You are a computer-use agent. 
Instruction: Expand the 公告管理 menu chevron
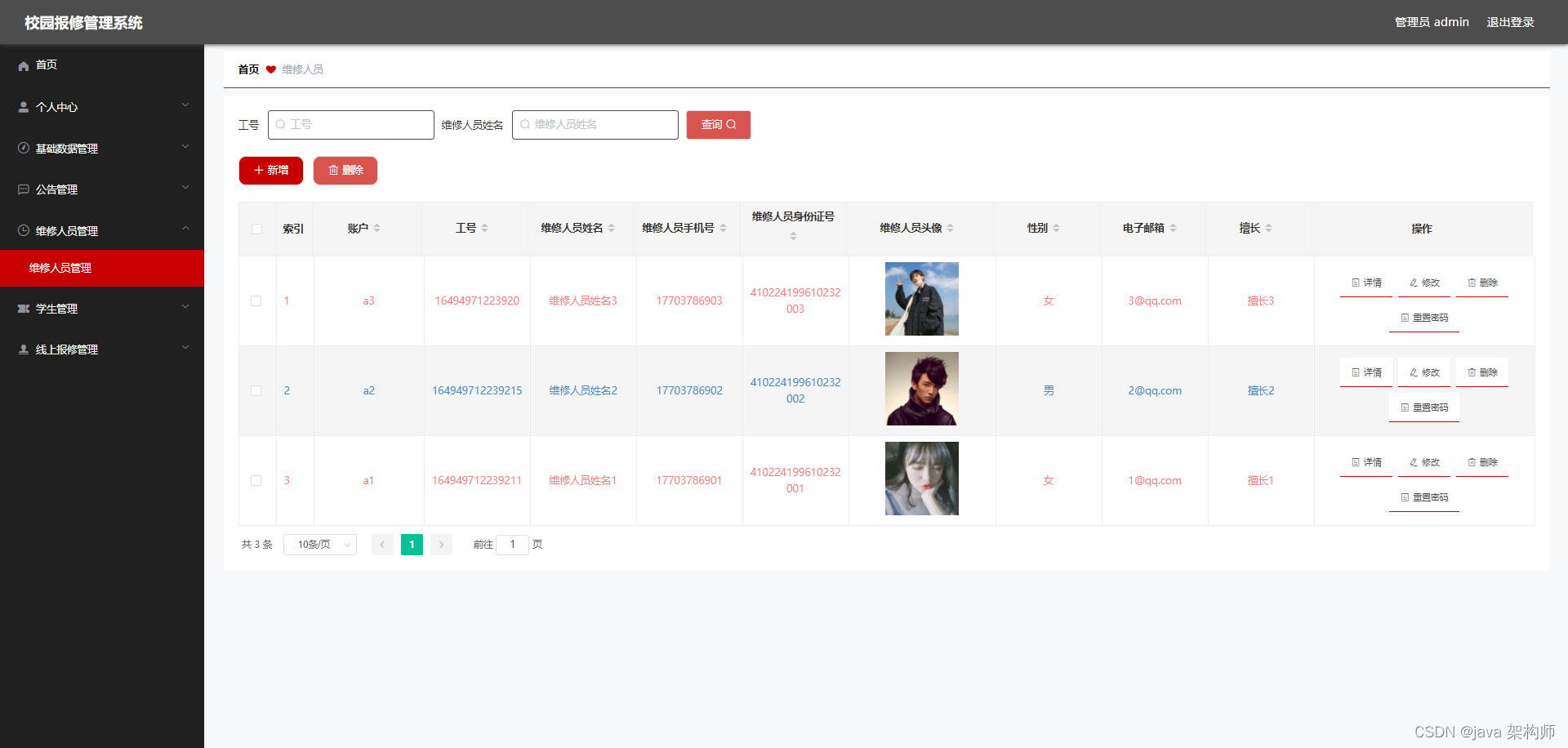(x=185, y=188)
